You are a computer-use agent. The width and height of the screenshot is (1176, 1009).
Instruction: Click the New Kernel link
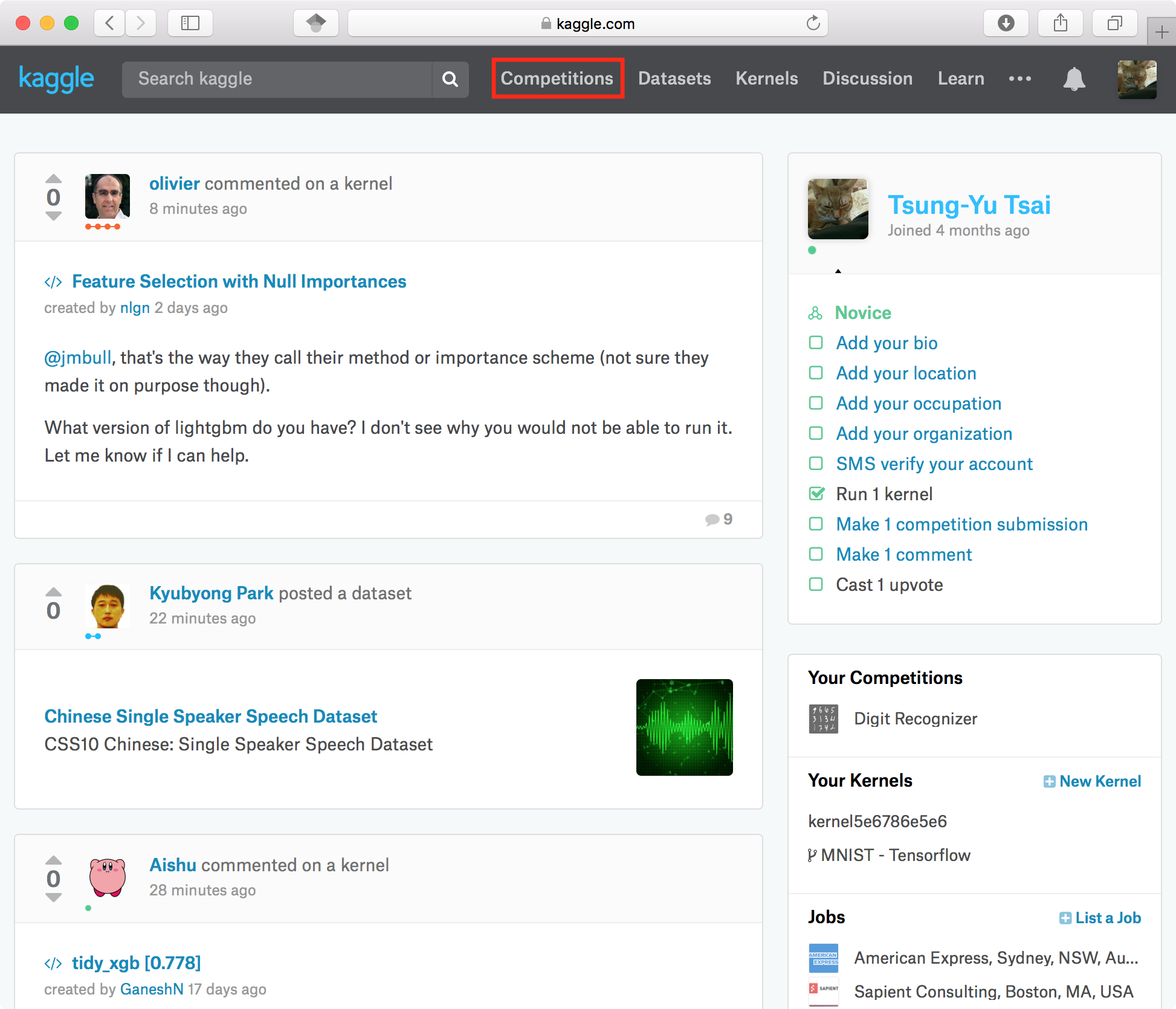[x=1093, y=781]
